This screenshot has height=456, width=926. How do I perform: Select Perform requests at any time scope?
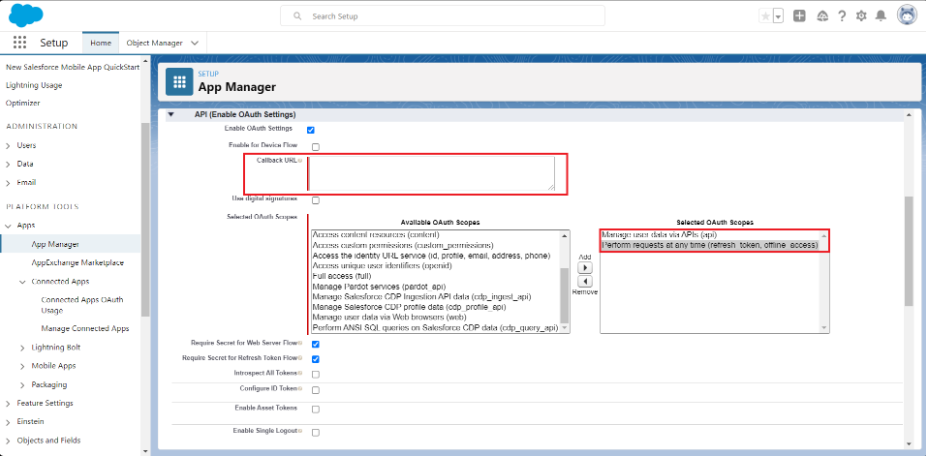coord(710,245)
